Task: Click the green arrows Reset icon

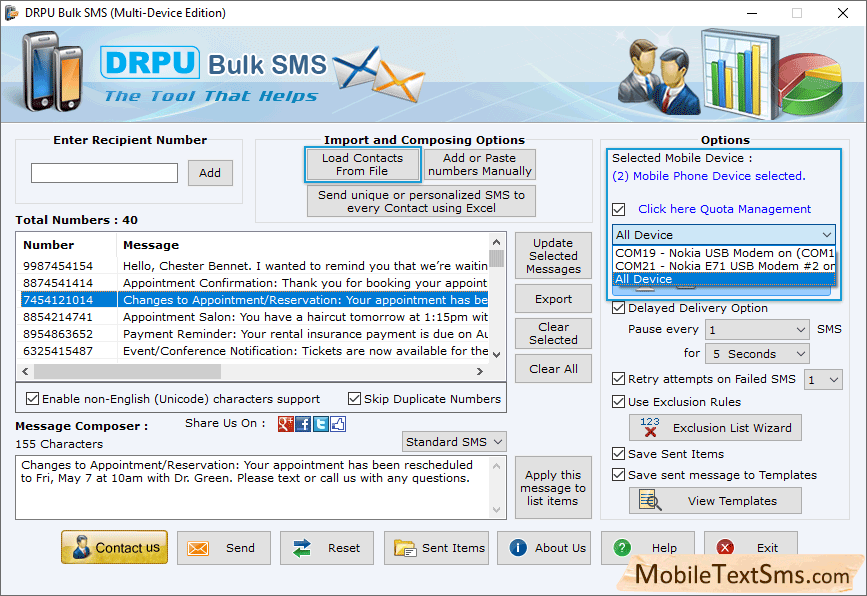Action: [x=302, y=548]
